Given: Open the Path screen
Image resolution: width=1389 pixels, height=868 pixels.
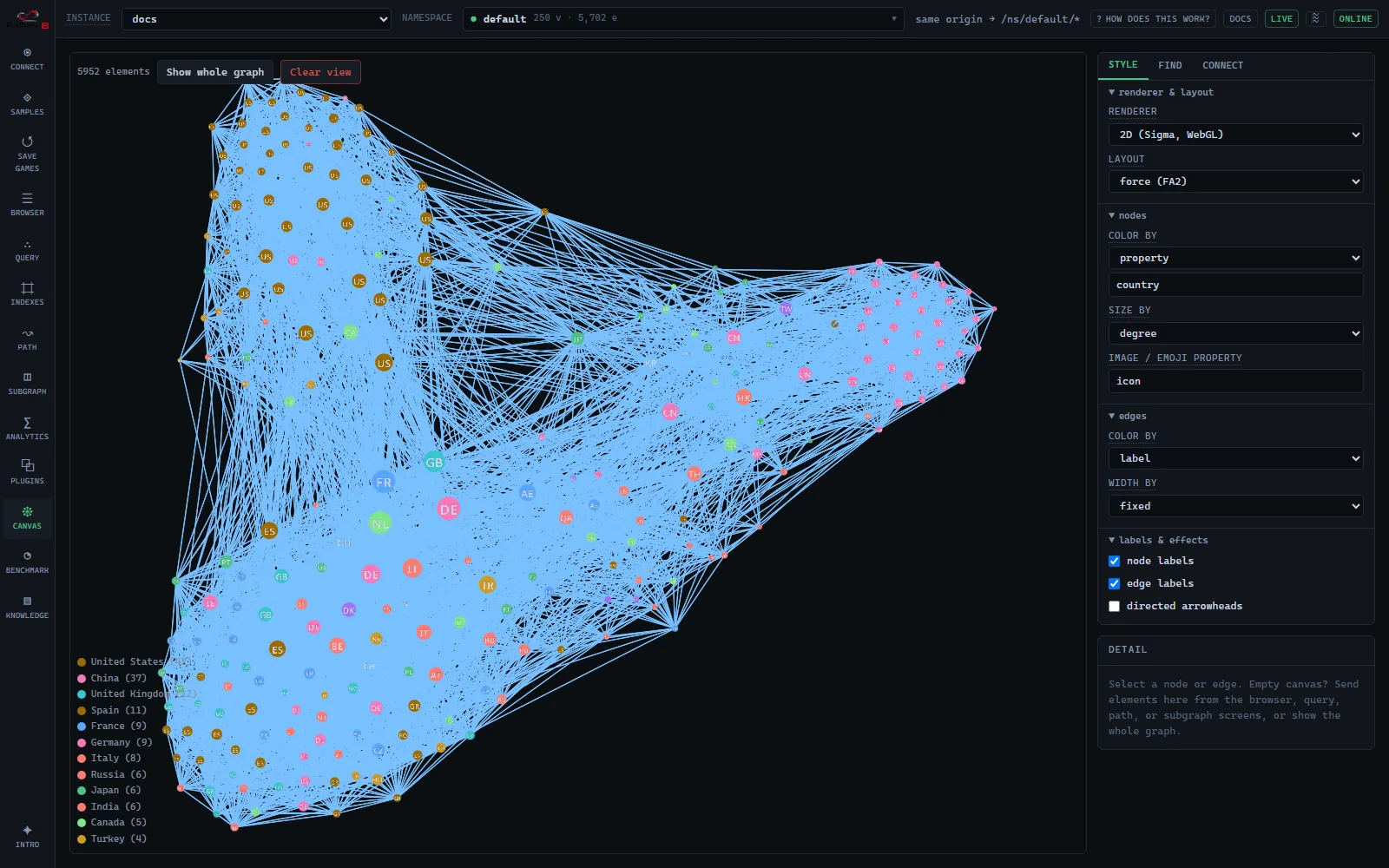Looking at the screenshot, I should 27,339.
